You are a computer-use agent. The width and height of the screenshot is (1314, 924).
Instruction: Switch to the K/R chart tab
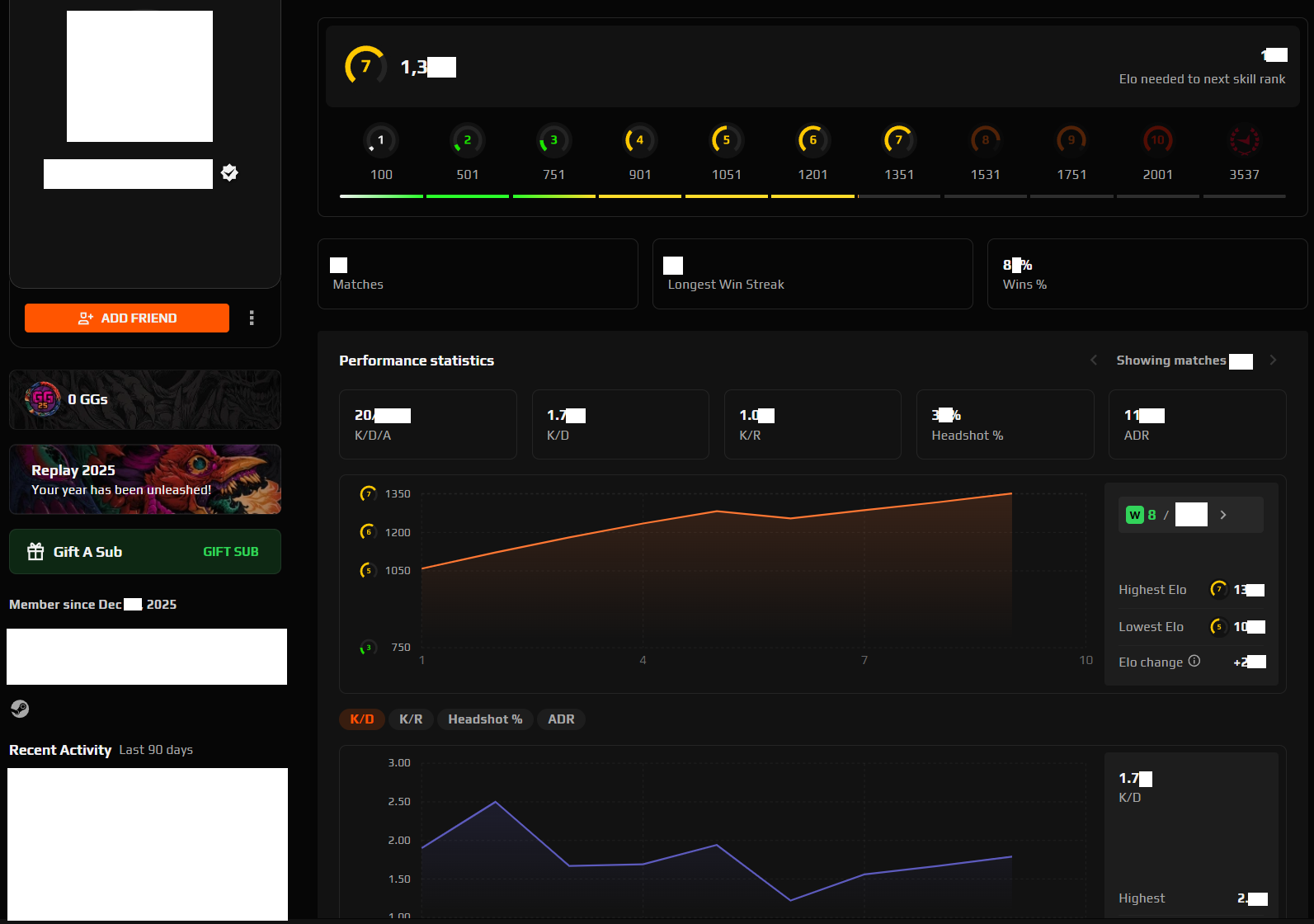point(411,719)
